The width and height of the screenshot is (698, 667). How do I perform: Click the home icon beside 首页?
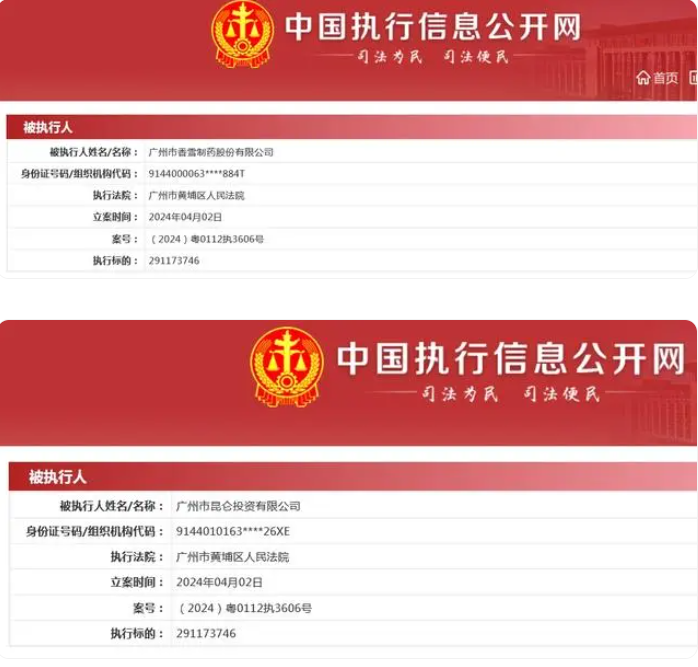[x=643, y=78]
